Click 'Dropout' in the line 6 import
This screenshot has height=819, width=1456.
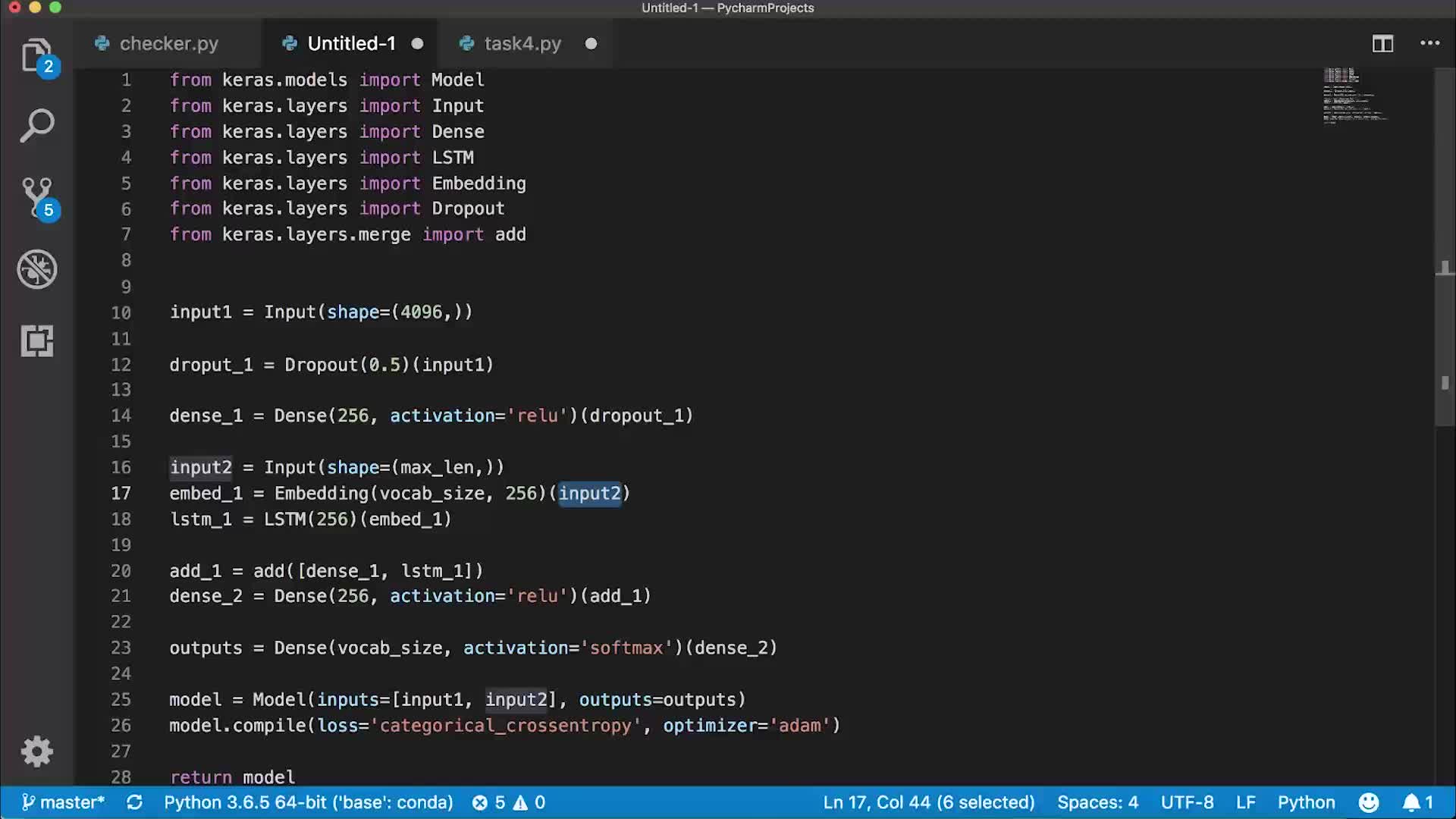point(469,209)
